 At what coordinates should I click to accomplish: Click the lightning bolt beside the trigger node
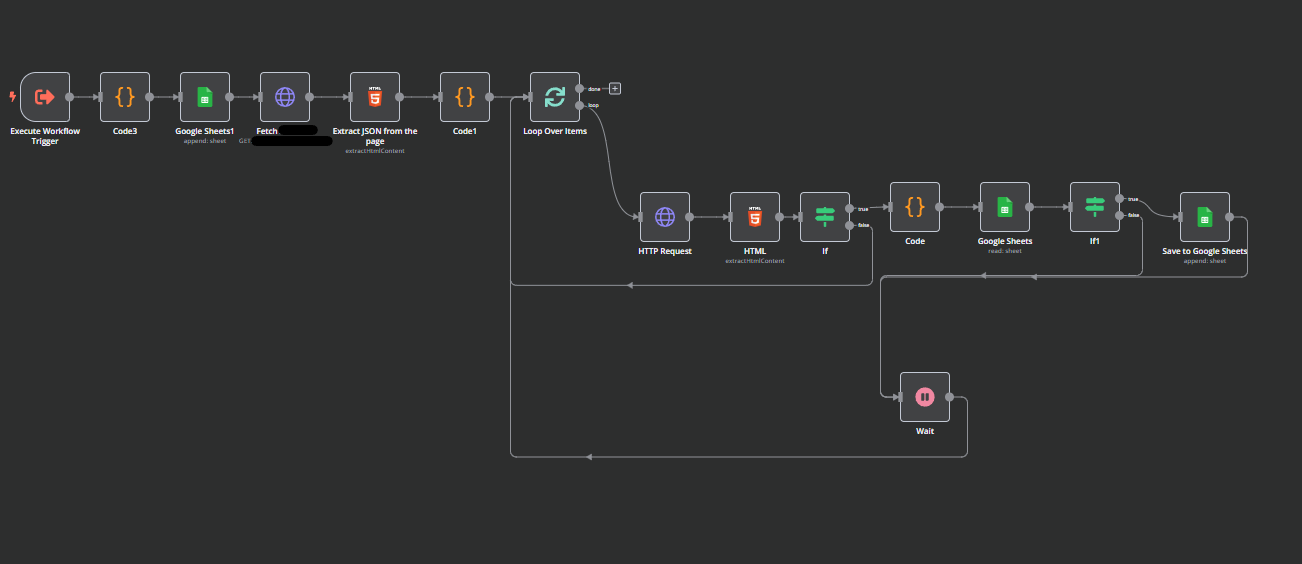(12, 97)
